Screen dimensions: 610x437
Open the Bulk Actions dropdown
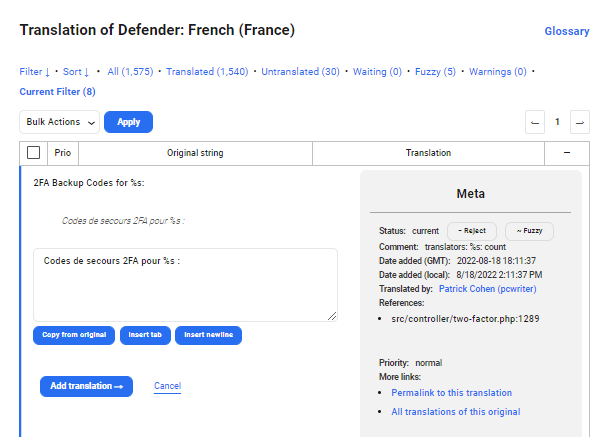click(60, 122)
